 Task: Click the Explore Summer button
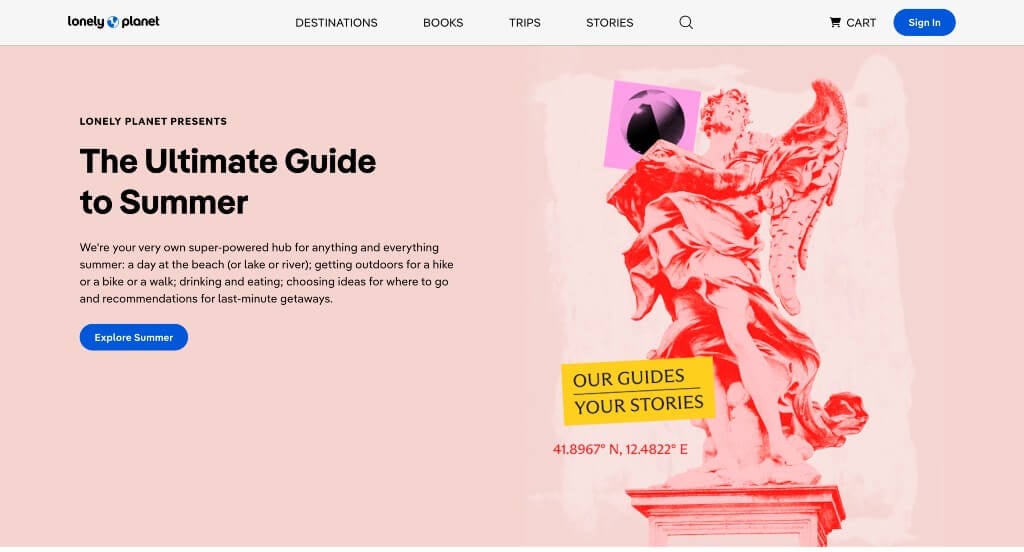134,337
